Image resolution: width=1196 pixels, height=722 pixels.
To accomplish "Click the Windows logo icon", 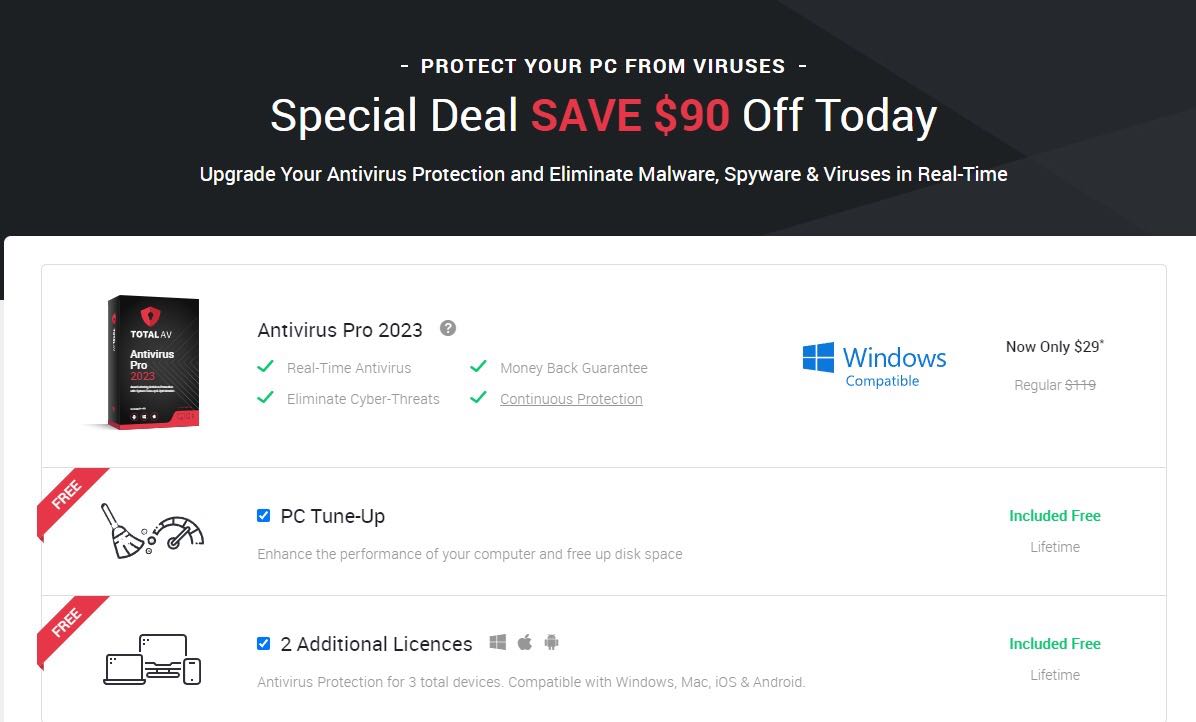I will pos(818,358).
